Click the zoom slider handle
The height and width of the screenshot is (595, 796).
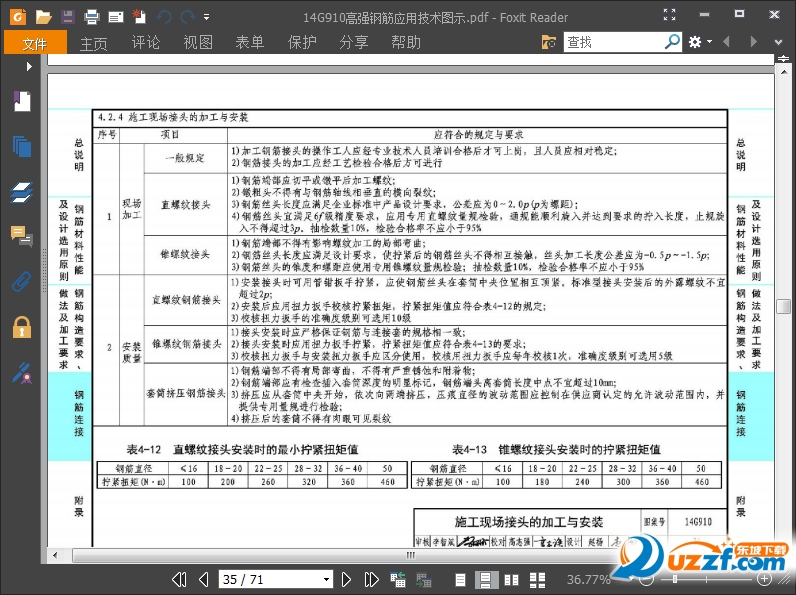click(675, 579)
